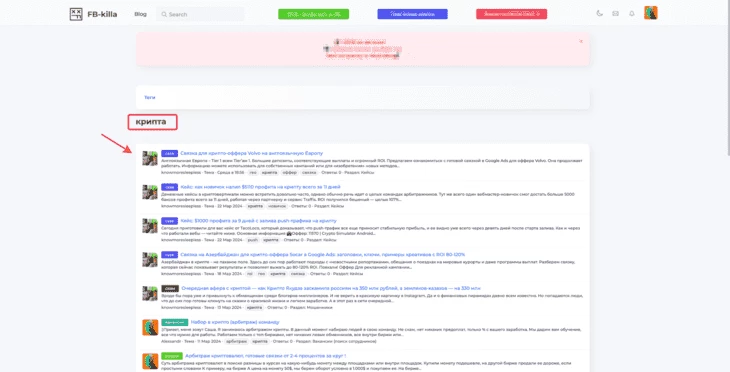730x372 pixels.
Task: Open thread Набор в крипто (арбитраж) команду
Action: click(235, 322)
